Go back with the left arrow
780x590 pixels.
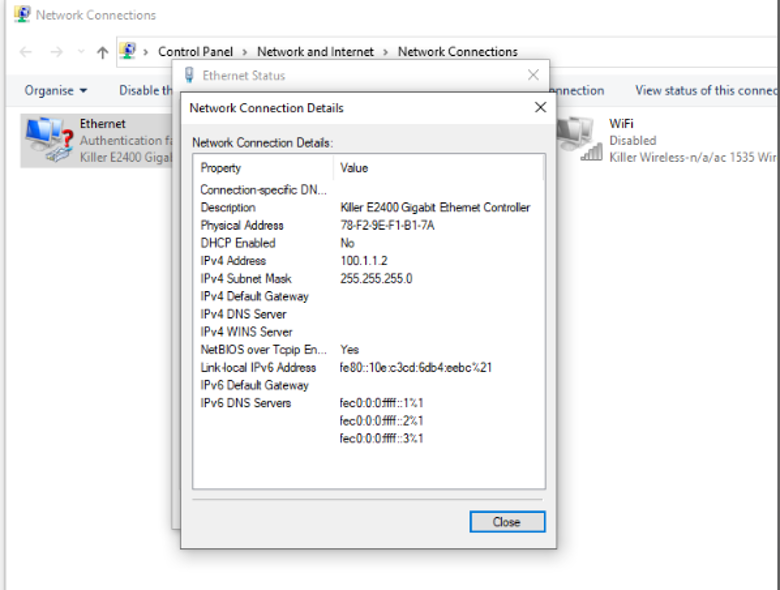point(26,52)
